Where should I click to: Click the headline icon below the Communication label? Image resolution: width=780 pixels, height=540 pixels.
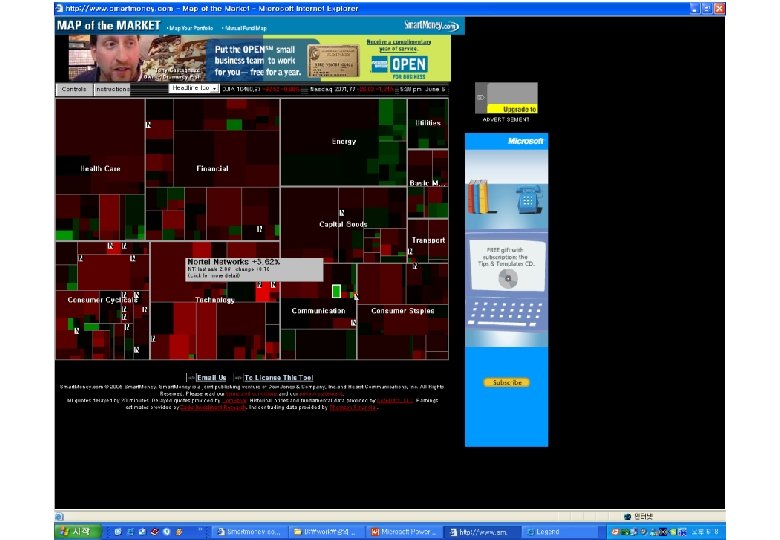click(354, 323)
